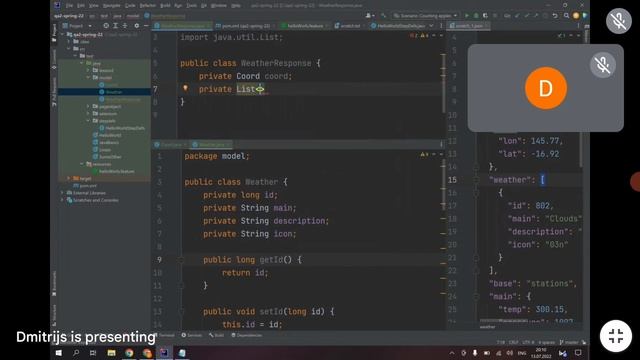Open the File menu
This screenshot has width=640, height=360.
(x=69, y=6)
